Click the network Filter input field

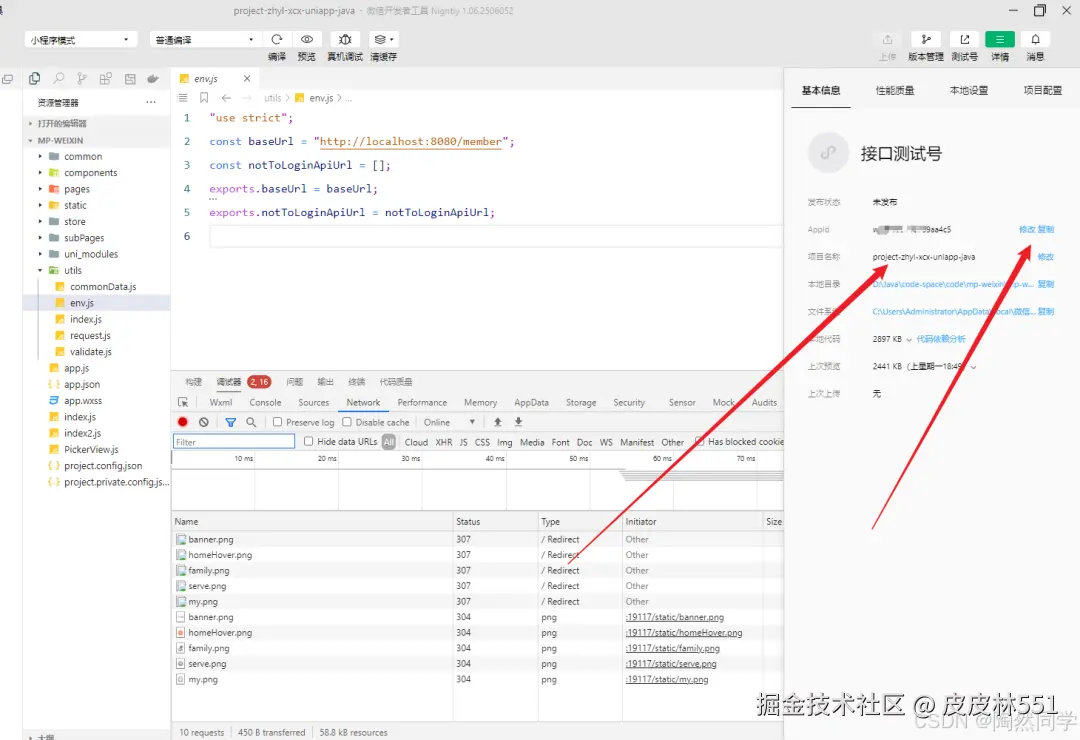(x=234, y=441)
